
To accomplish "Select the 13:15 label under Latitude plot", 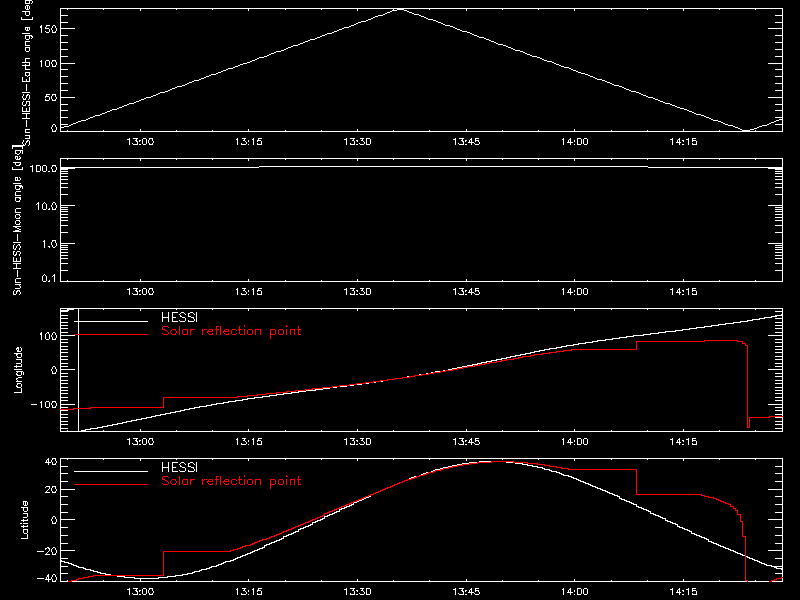I will click(x=249, y=592).
